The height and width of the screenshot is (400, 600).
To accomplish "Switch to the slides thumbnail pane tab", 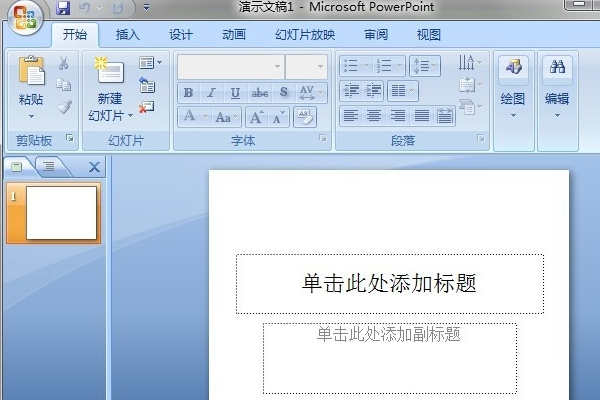I will pos(17,167).
